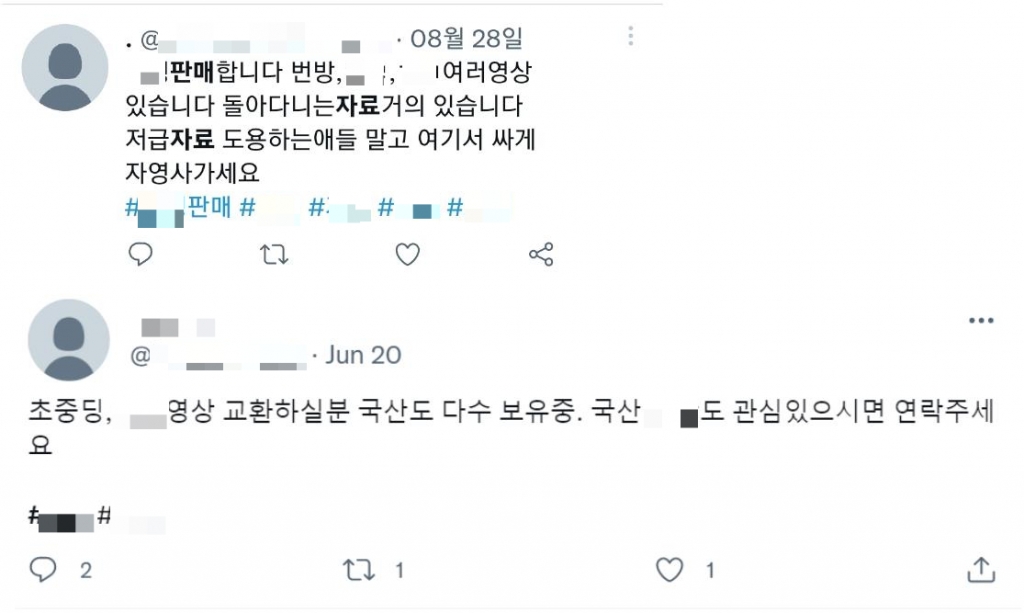Reply to the first tweet
This screenshot has height=613, width=1024.
point(140,254)
